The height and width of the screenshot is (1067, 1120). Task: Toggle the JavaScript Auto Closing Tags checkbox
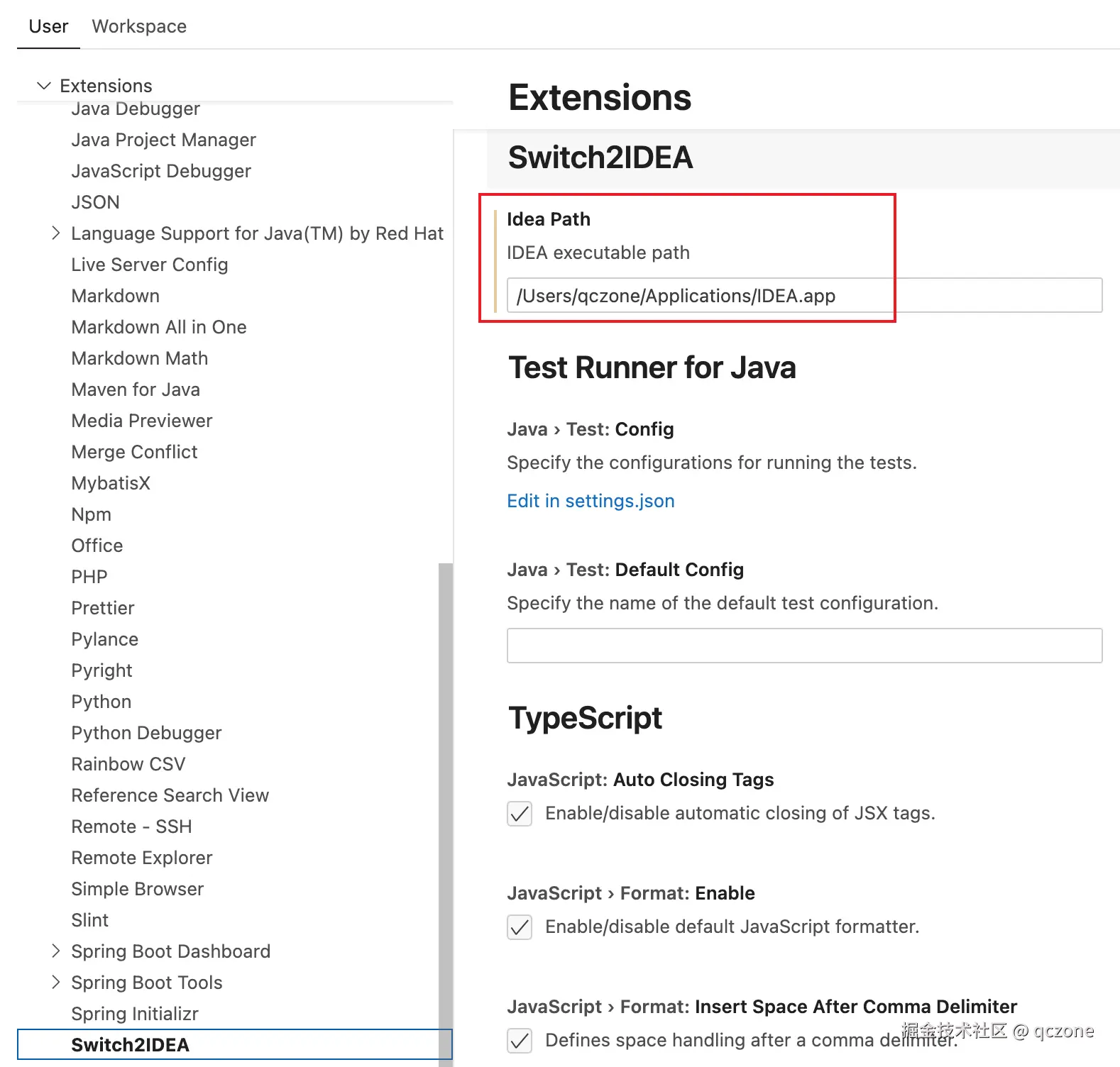tap(520, 813)
